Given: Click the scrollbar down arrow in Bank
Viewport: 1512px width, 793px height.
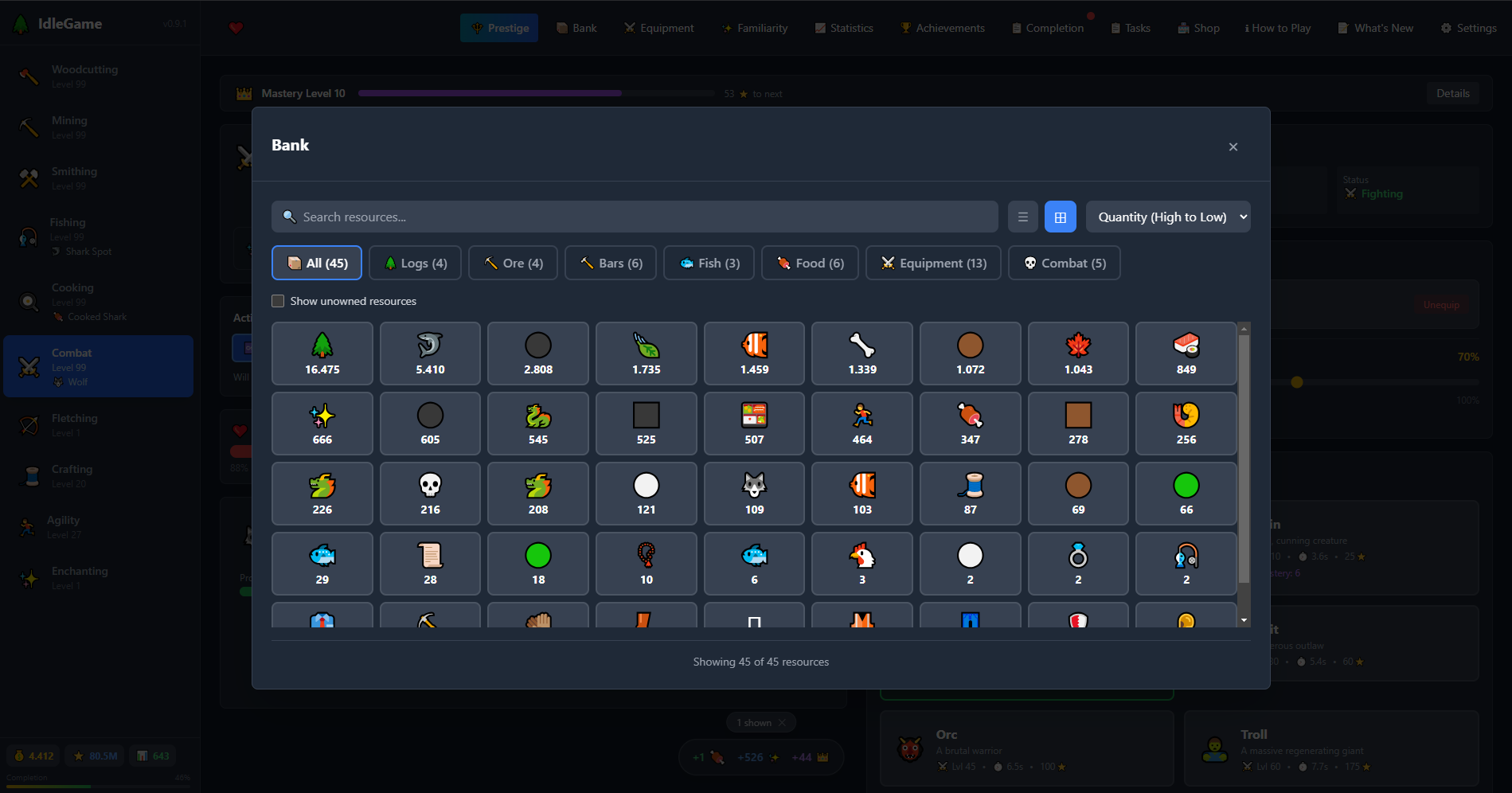Looking at the screenshot, I should pos(1244,620).
